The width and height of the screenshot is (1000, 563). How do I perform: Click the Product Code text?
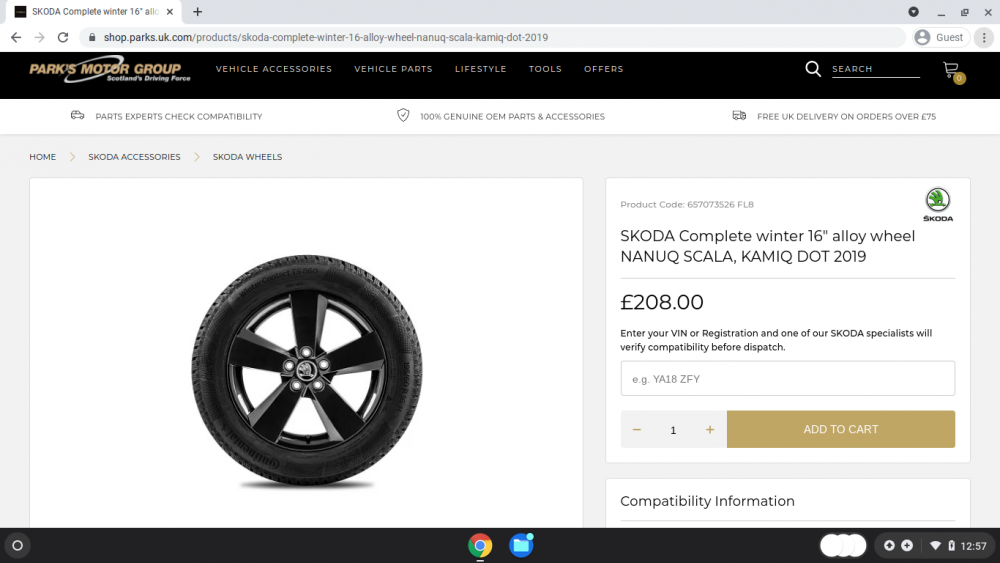point(687,205)
